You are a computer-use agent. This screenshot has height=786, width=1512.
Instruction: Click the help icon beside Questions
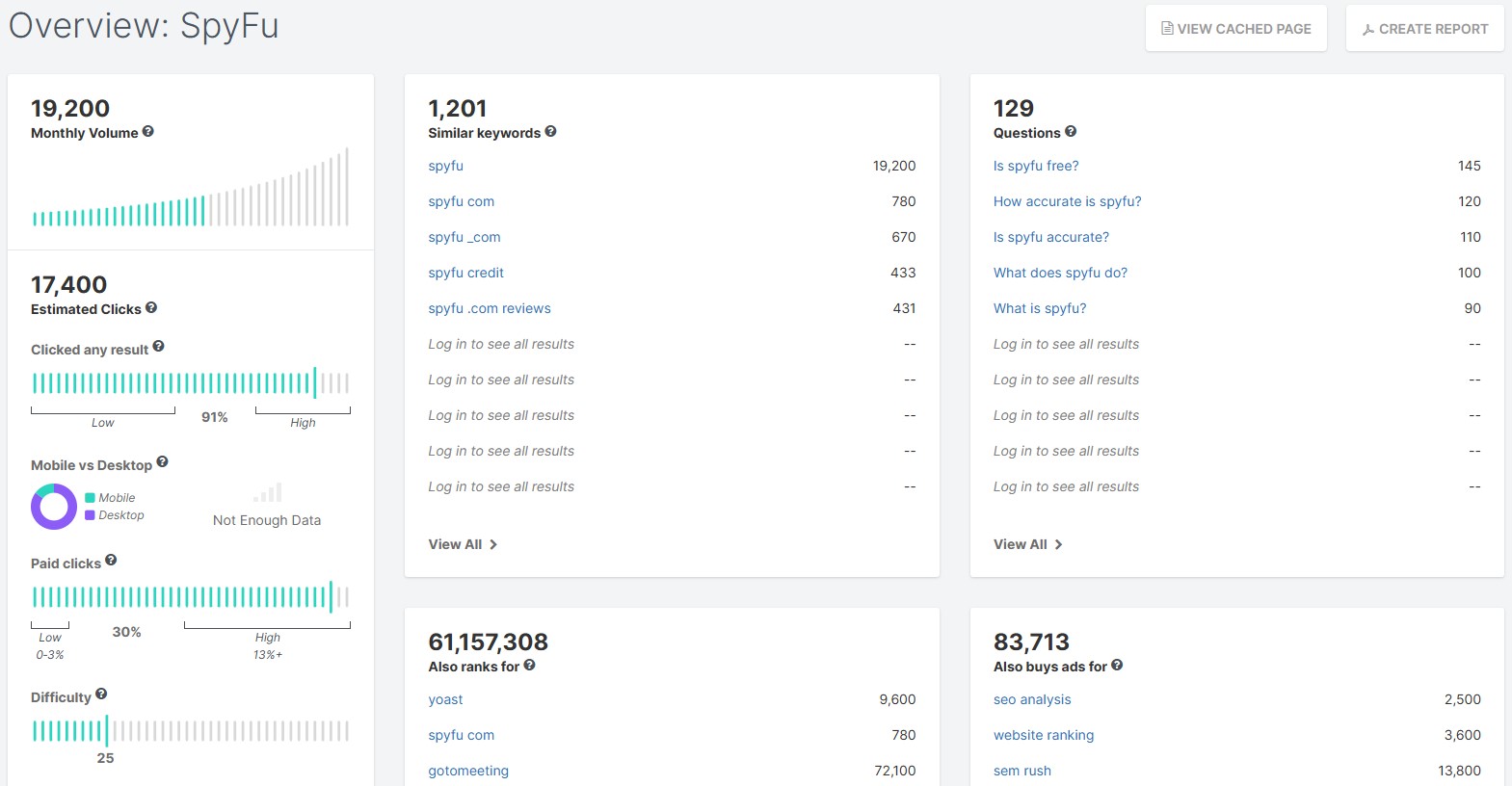(x=1071, y=132)
